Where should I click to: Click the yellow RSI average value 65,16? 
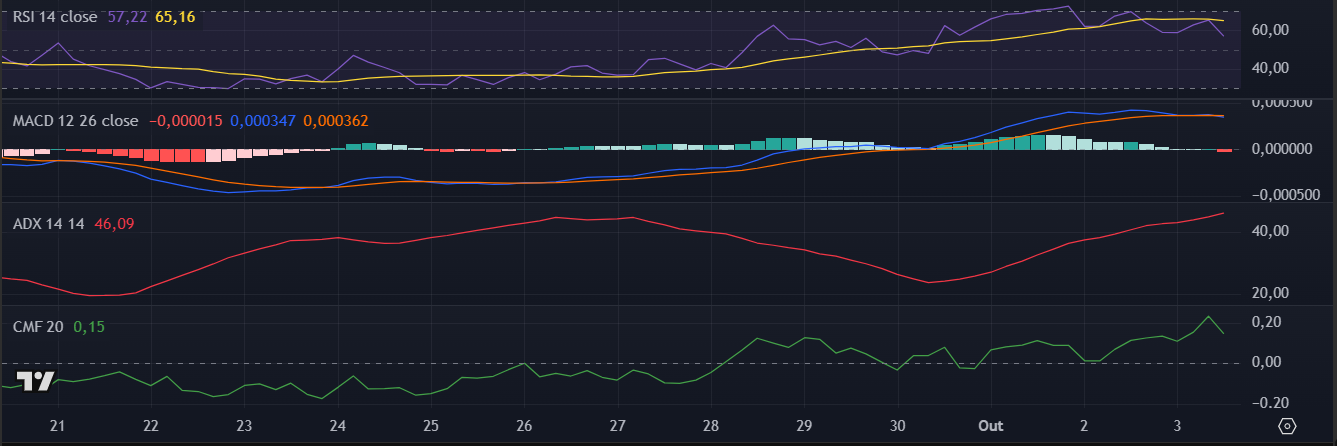176,17
